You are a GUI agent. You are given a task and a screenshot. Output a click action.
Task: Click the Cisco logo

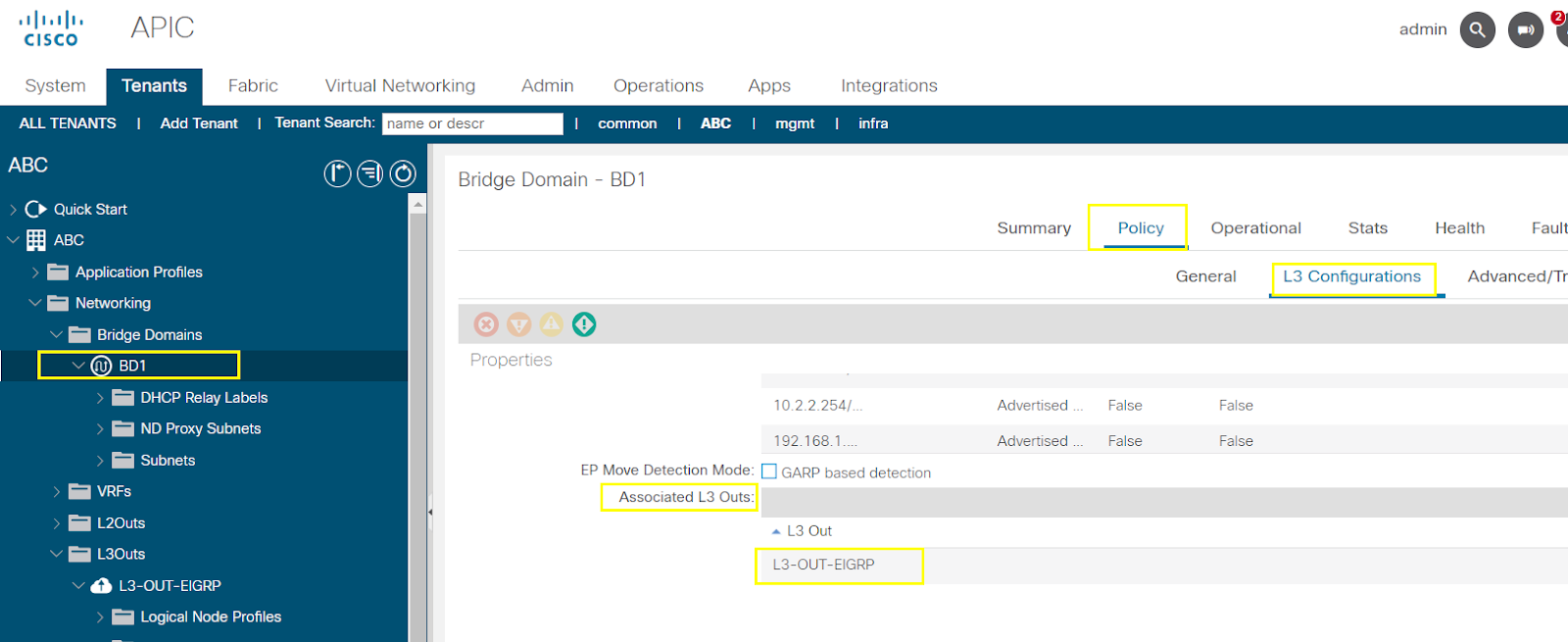(51, 28)
